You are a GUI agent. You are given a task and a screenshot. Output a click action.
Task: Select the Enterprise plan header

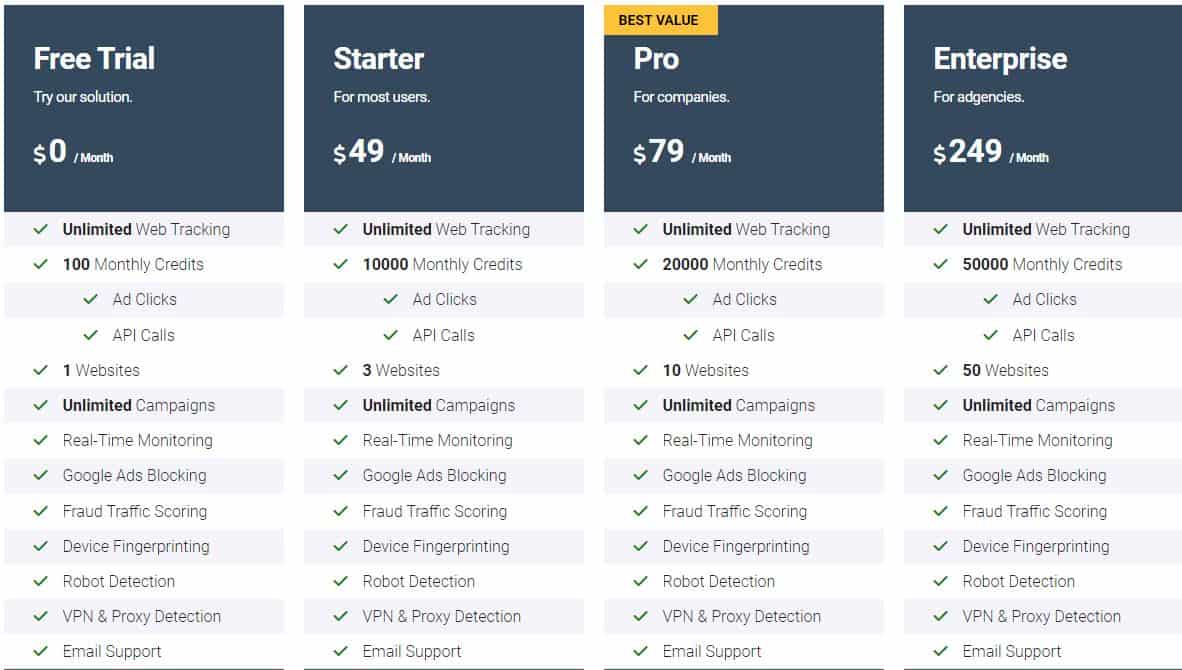999,58
